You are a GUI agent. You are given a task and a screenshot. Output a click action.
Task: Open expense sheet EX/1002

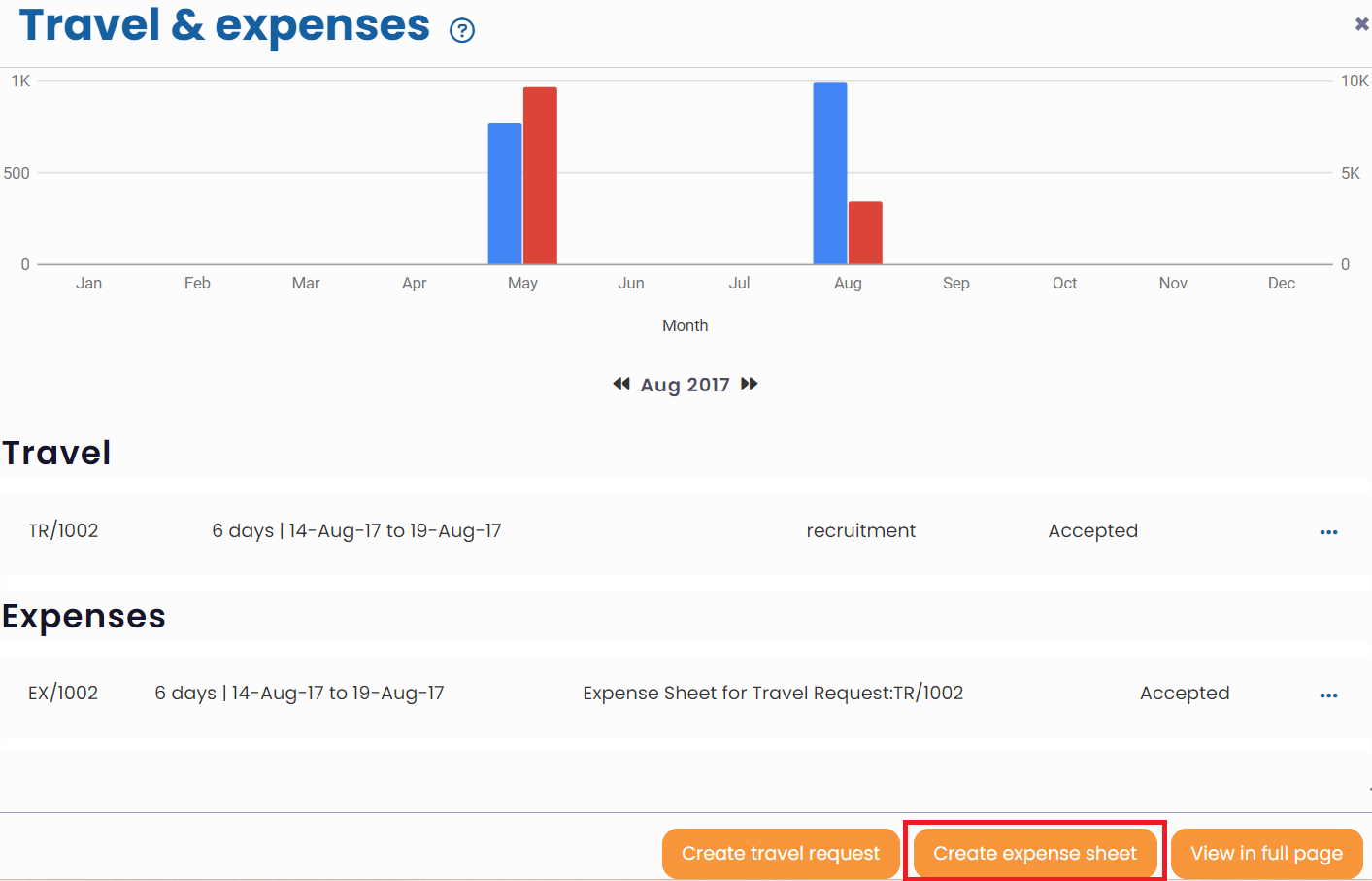tap(63, 694)
